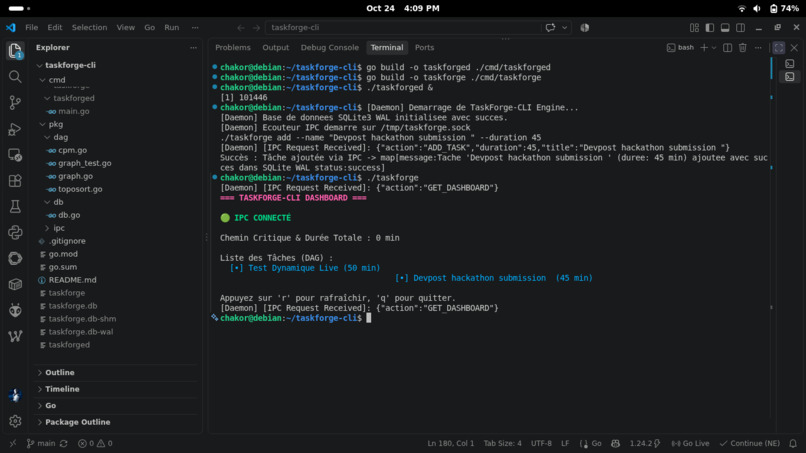The width and height of the screenshot is (806, 453).
Task: Switch to the Output tab
Action: click(x=276, y=47)
